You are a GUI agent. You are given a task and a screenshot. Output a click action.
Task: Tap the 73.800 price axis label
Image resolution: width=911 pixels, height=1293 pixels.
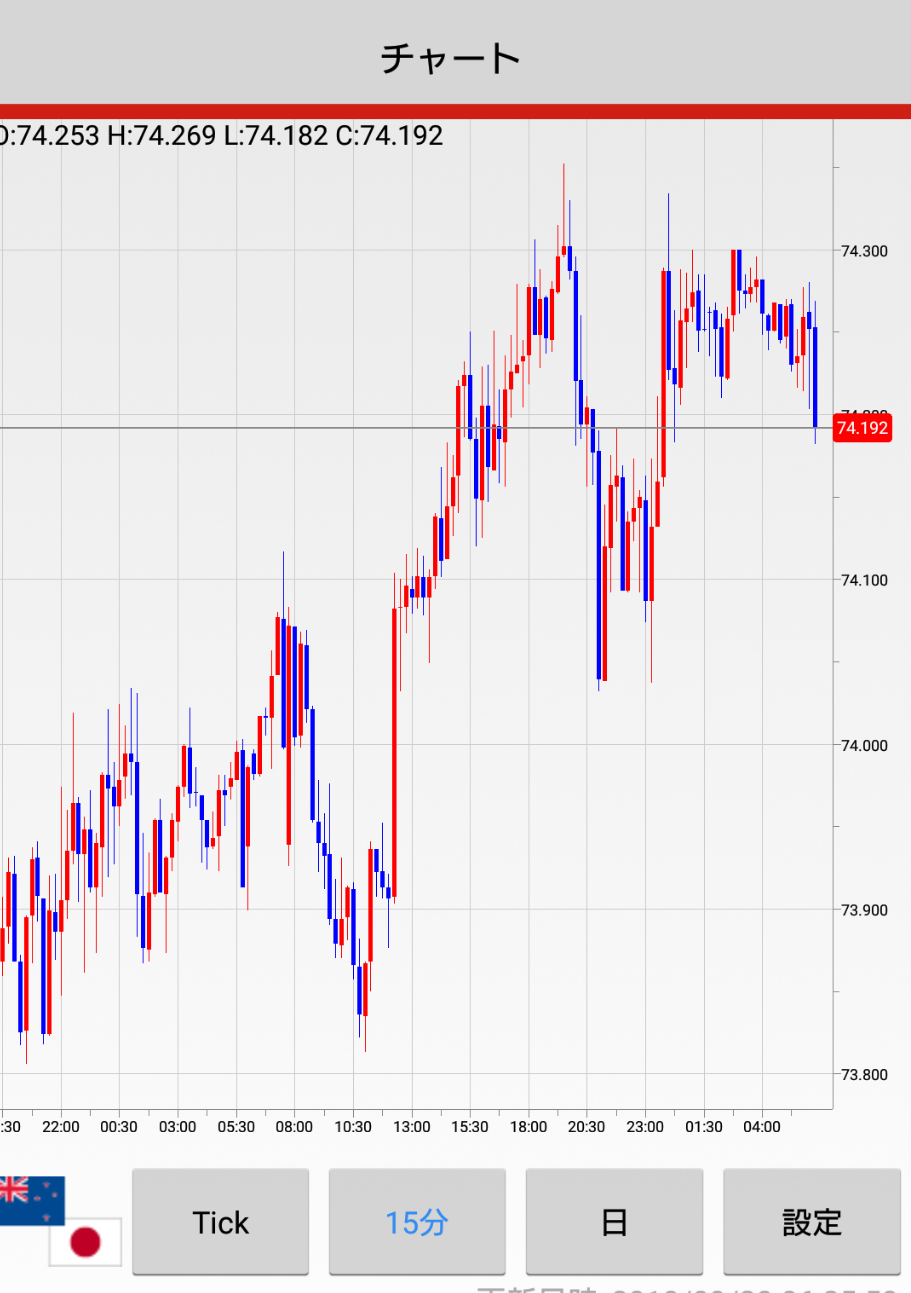(863, 1075)
